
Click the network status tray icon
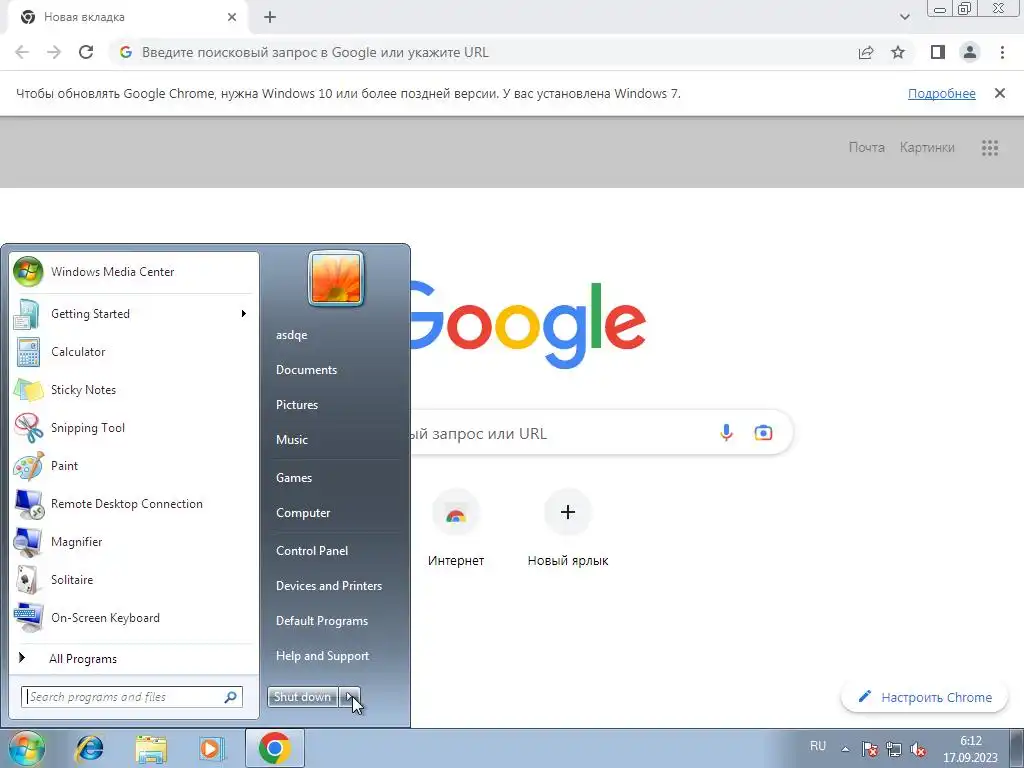click(893, 749)
